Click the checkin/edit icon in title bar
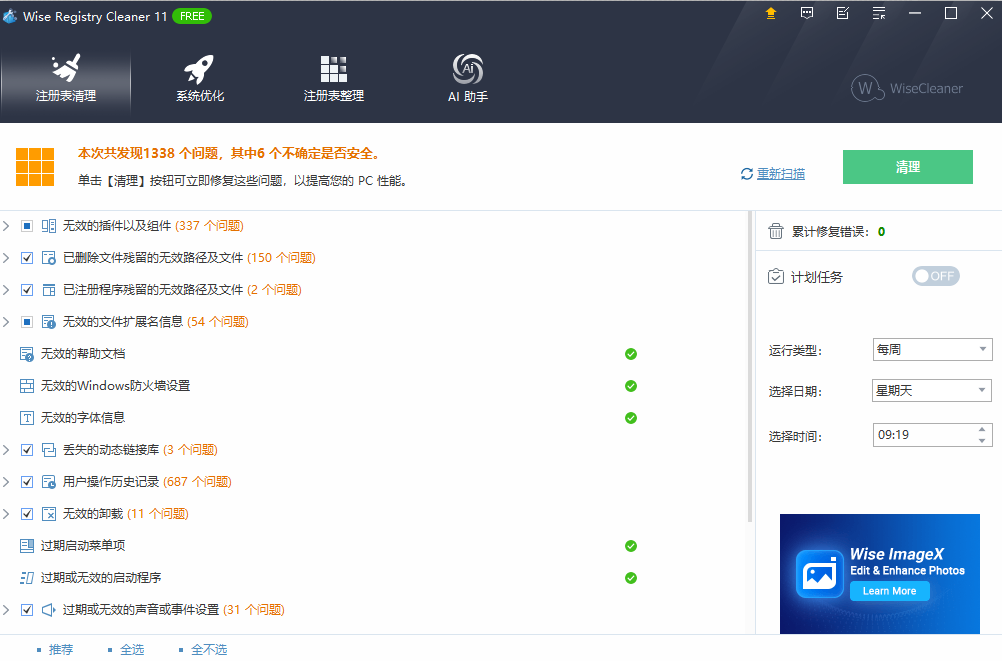This screenshot has height=661, width=1002. click(x=841, y=14)
